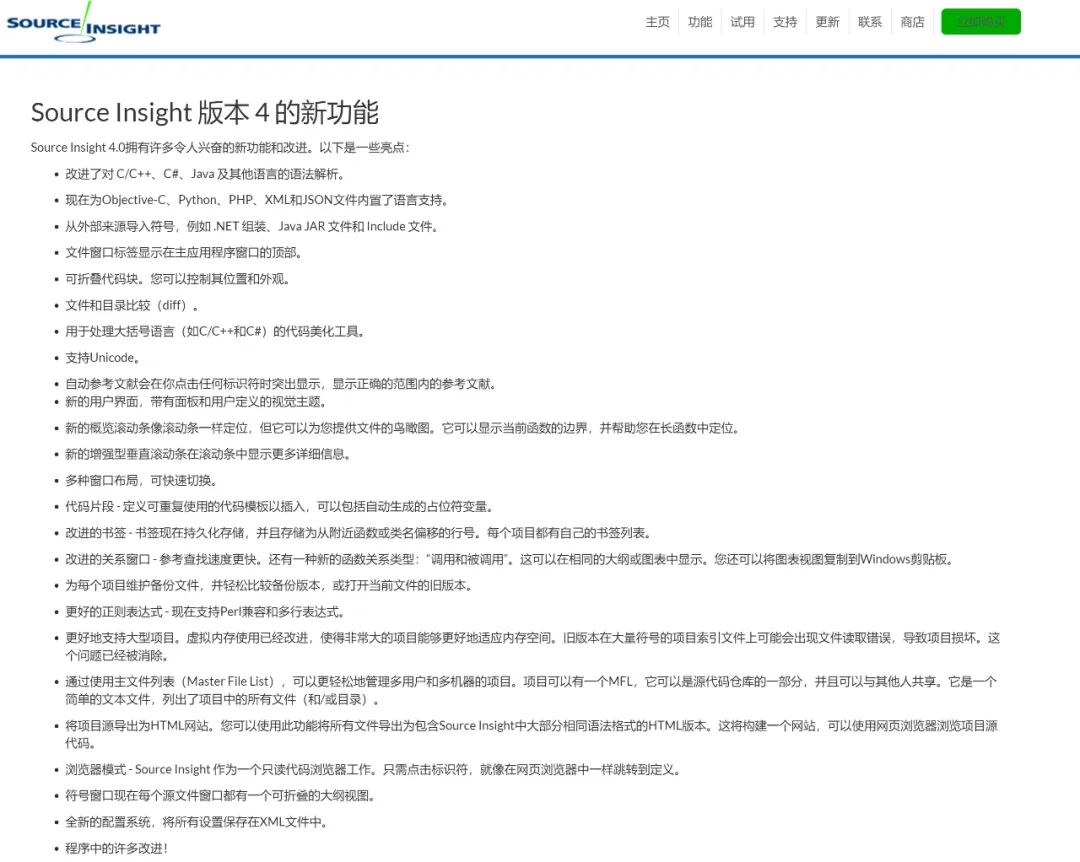Click bullet starting "新的概览滚动条"
1080x862 pixels.
coord(403,427)
